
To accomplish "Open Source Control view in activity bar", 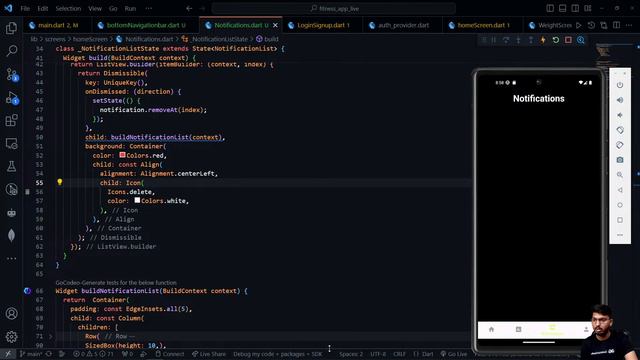I will (11, 75).
